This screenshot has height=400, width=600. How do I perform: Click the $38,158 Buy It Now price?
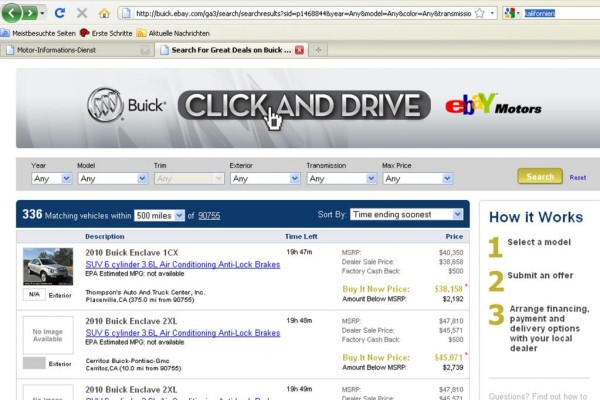click(x=448, y=289)
